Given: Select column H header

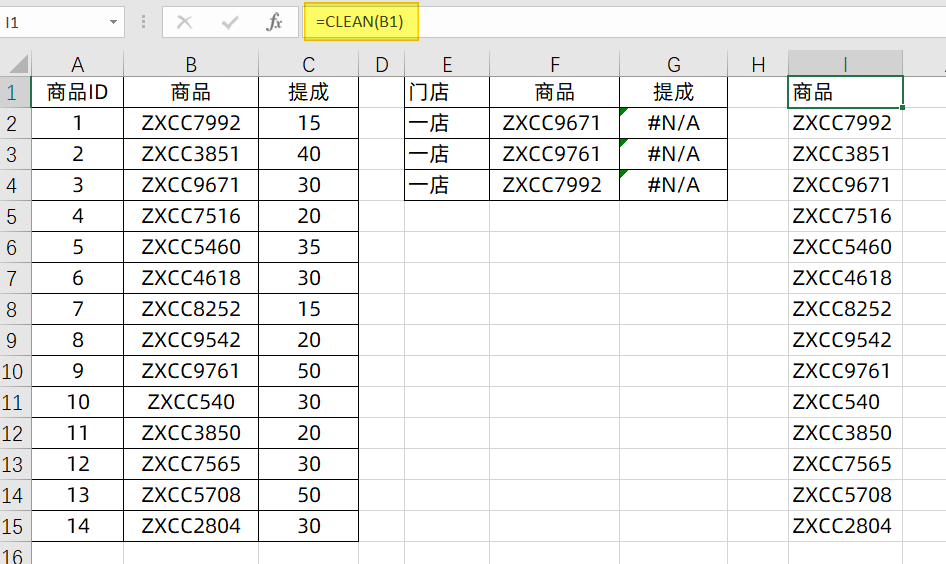Looking at the screenshot, I should tap(758, 64).
